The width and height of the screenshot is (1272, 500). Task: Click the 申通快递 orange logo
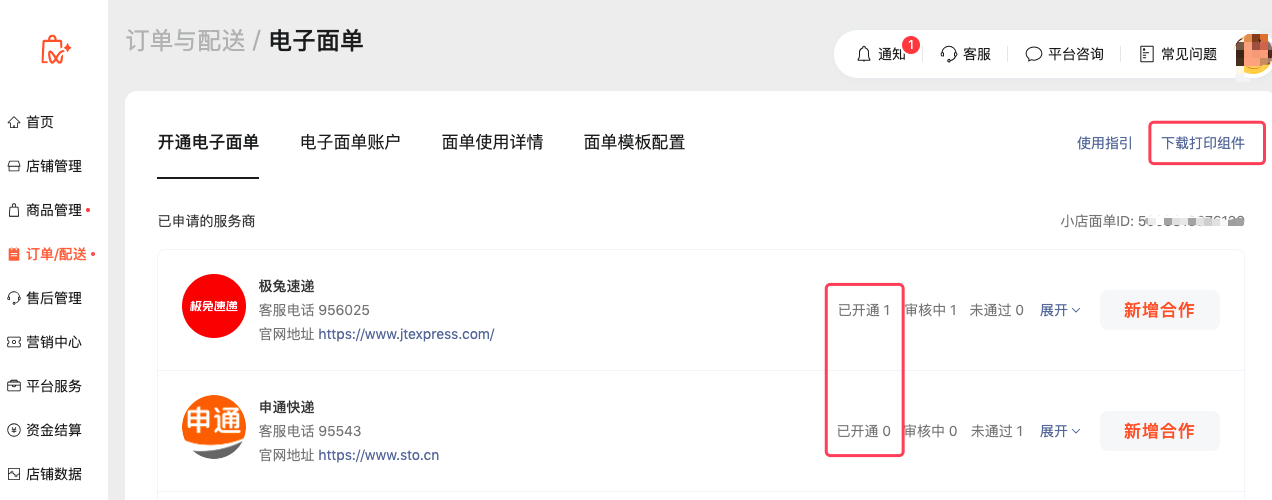tap(214, 427)
